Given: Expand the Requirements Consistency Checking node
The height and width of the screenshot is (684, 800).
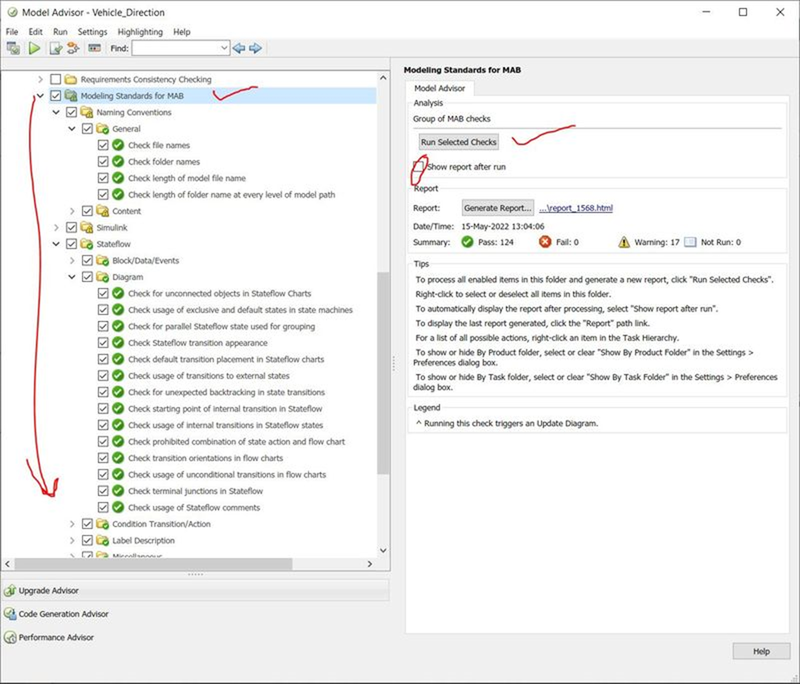Looking at the screenshot, I should click(40, 80).
